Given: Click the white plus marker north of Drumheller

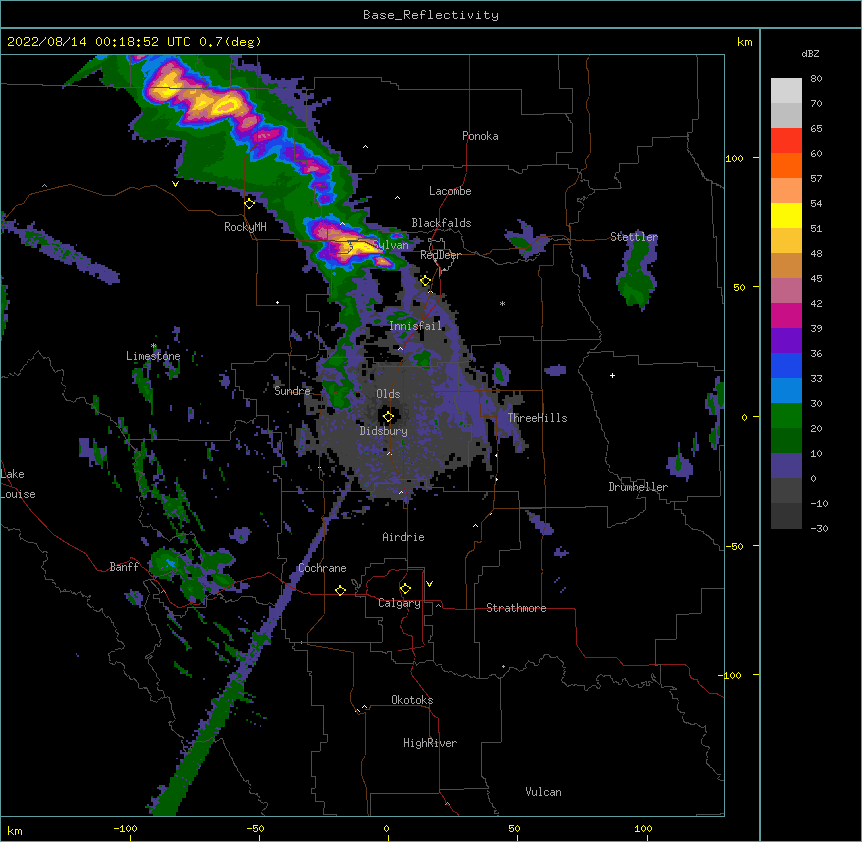Looking at the screenshot, I should [x=612, y=375].
